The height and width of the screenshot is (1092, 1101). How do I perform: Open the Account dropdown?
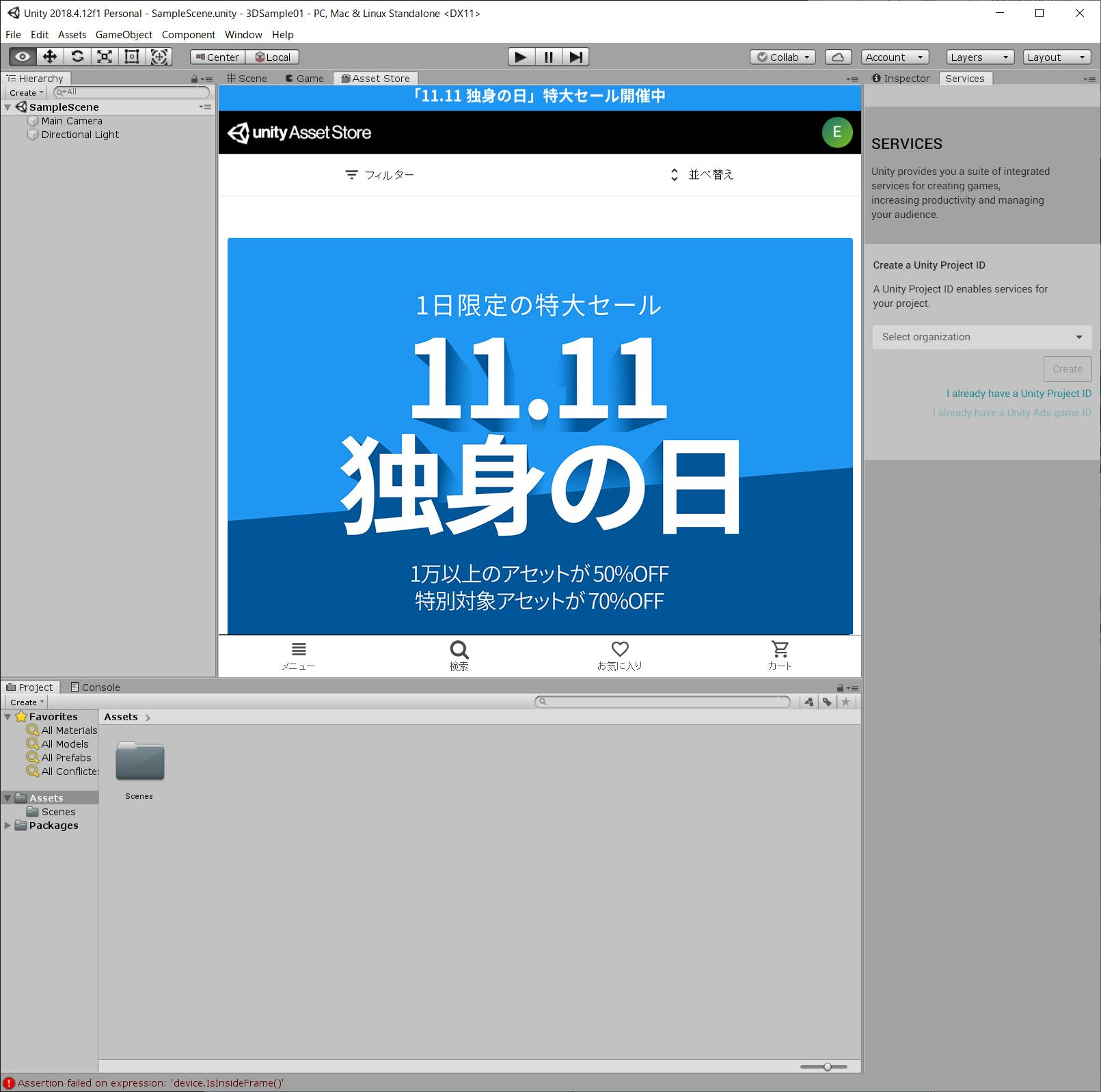[x=895, y=57]
